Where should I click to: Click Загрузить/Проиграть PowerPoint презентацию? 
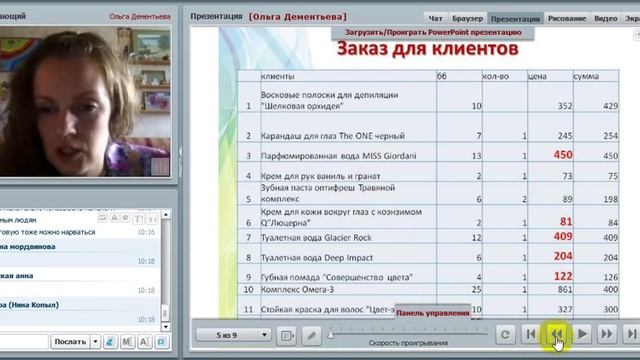coord(433,32)
